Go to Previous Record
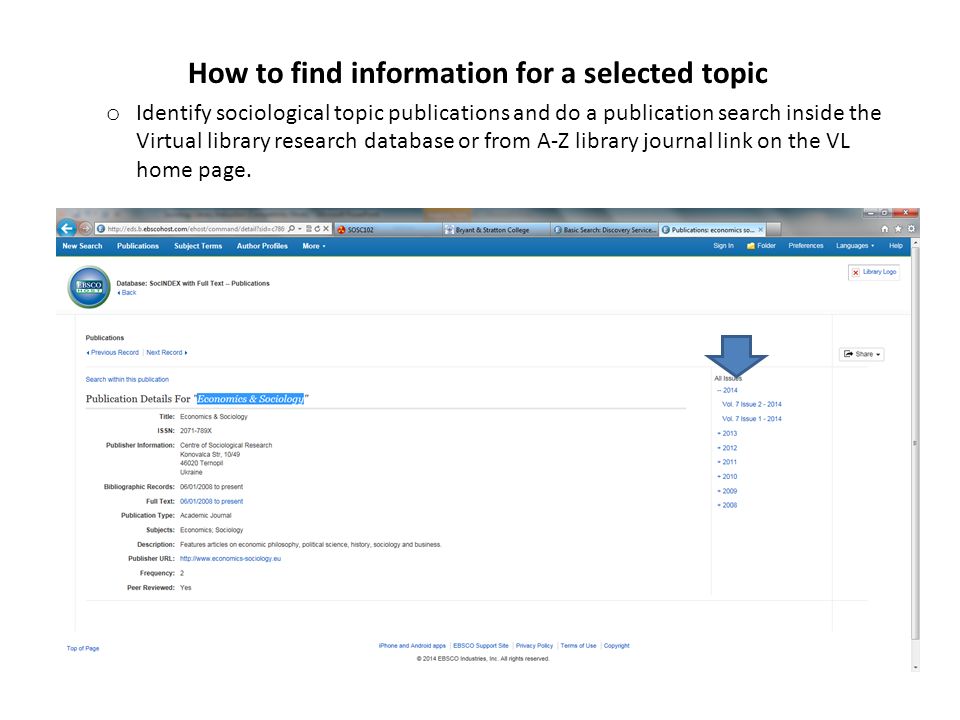Screen dimensions: 960x720 tap(113, 353)
